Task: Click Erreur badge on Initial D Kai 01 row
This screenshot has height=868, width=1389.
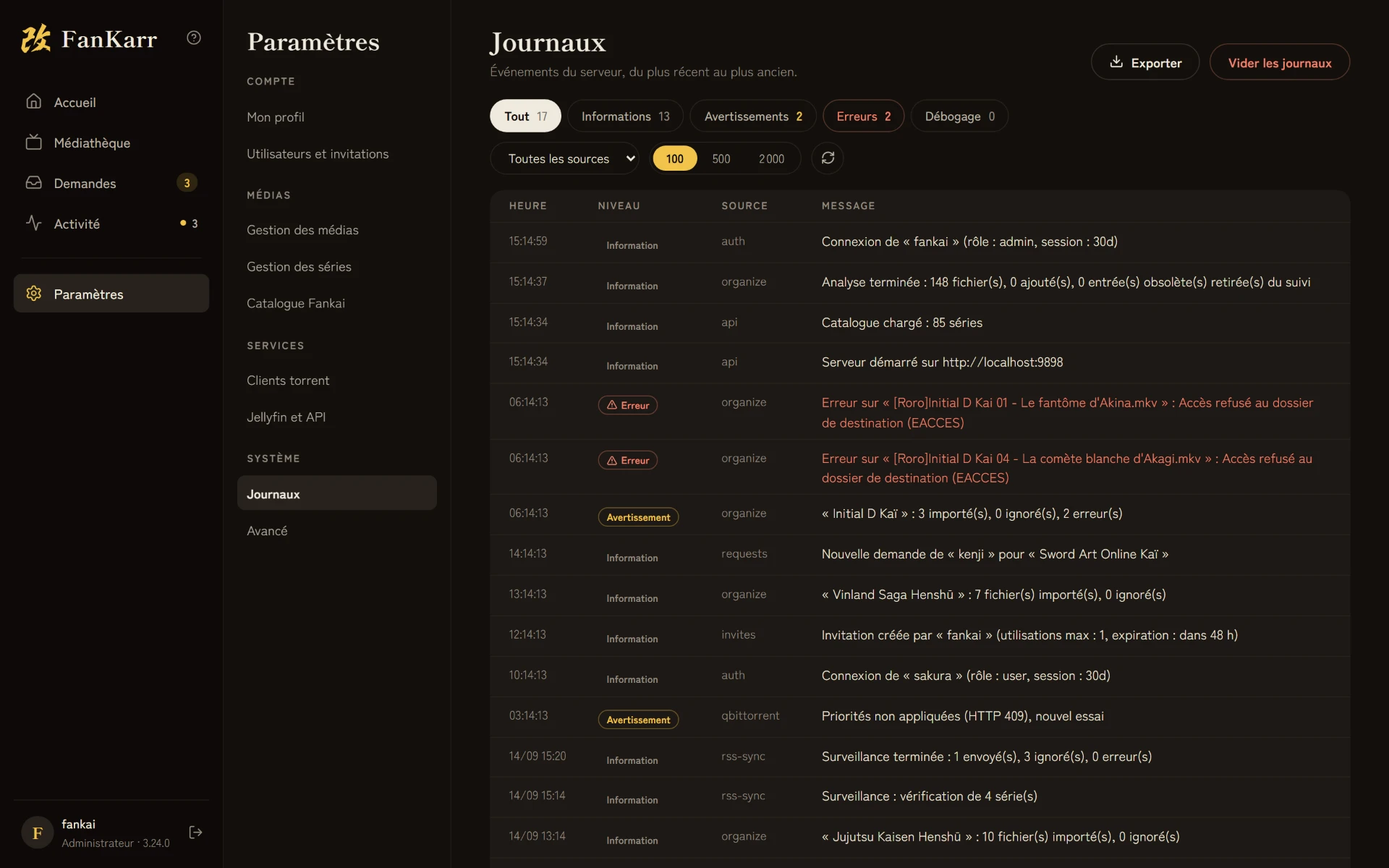Action: click(x=627, y=405)
